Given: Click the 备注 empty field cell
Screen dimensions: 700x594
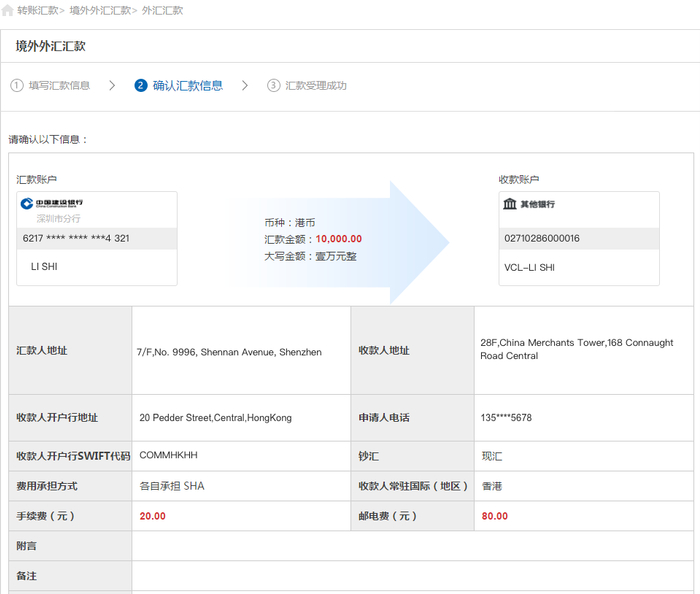Looking at the screenshot, I should click(412, 576).
